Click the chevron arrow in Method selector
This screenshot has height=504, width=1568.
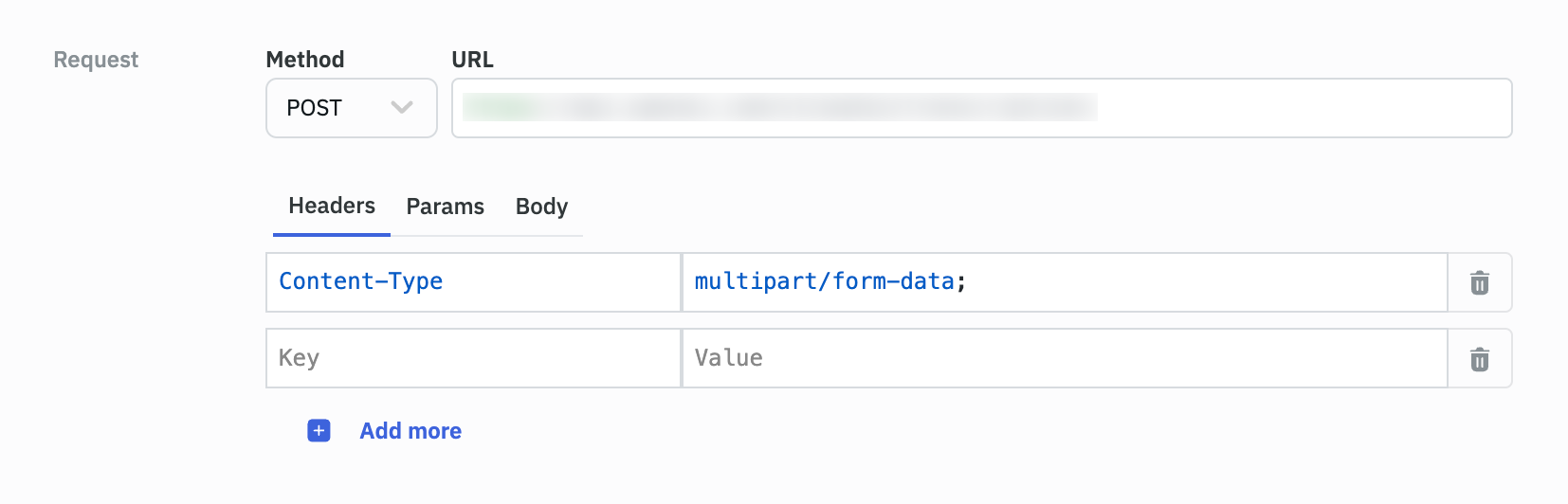402,108
